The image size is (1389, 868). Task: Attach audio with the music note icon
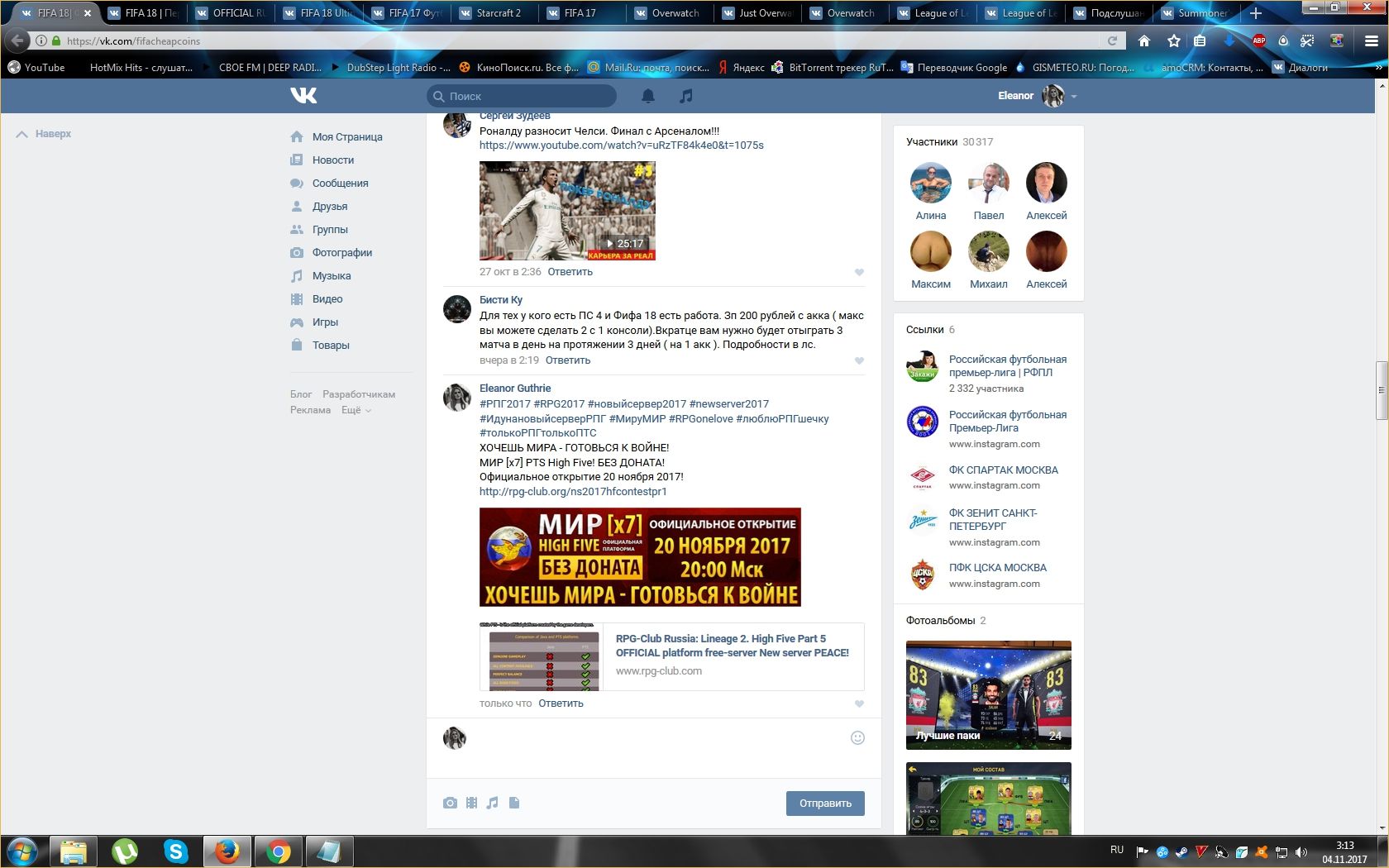coord(493,803)
